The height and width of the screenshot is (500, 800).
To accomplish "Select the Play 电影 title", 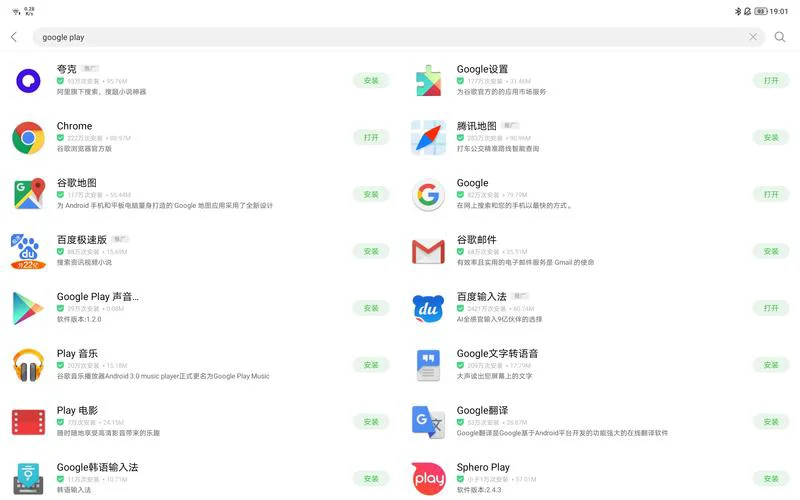I will pyautogui.click(x=77, y=411).
